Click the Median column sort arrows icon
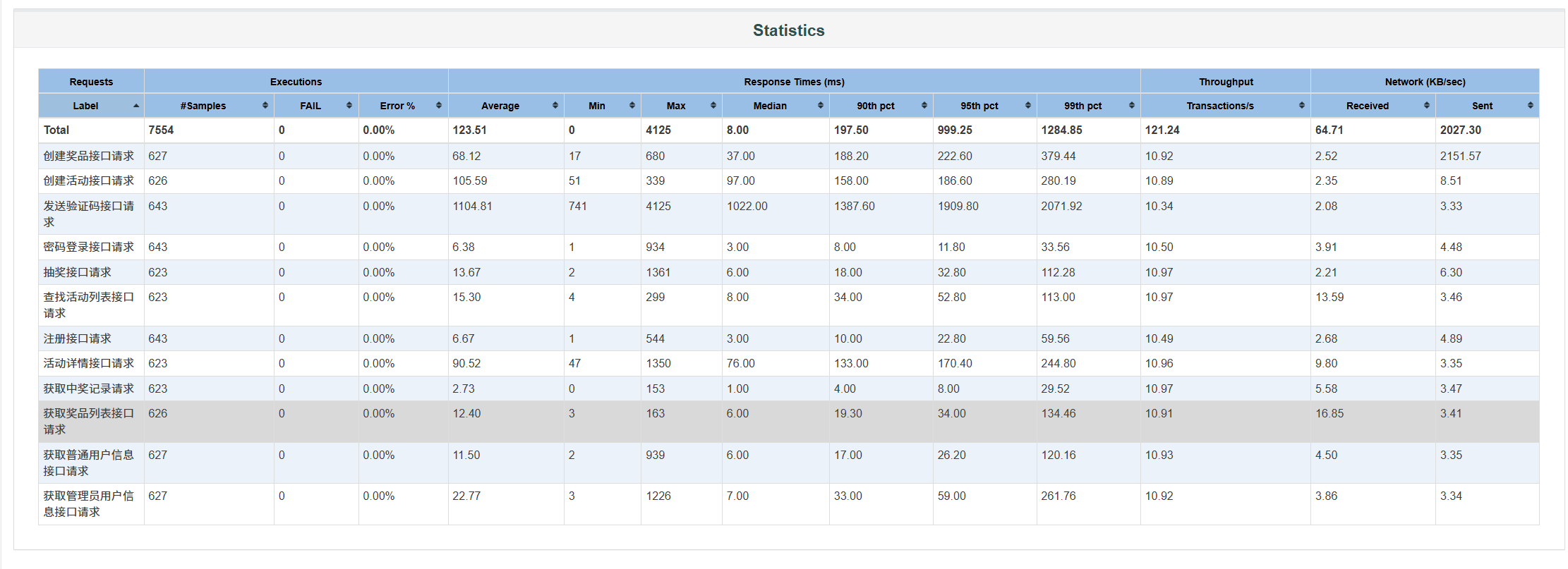 pyautogui.click(x=821, y=106)
